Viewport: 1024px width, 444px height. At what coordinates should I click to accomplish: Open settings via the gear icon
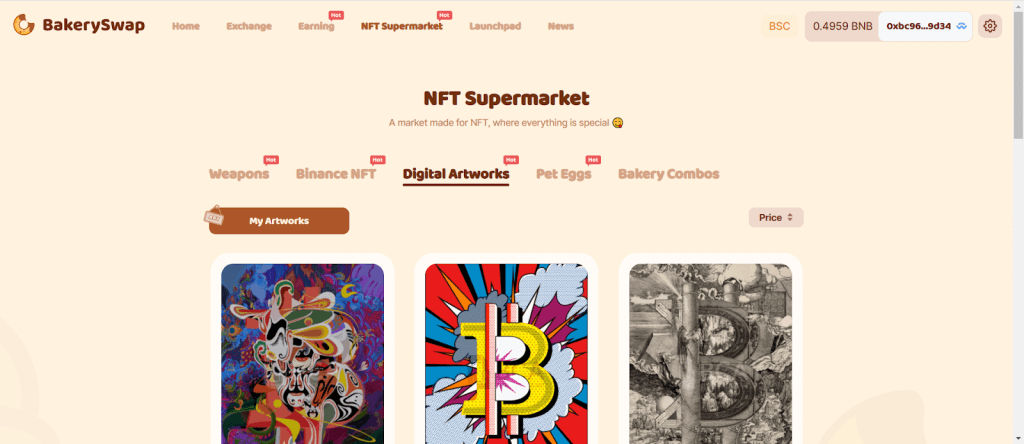pyautogui.click(x=990, y=26)
